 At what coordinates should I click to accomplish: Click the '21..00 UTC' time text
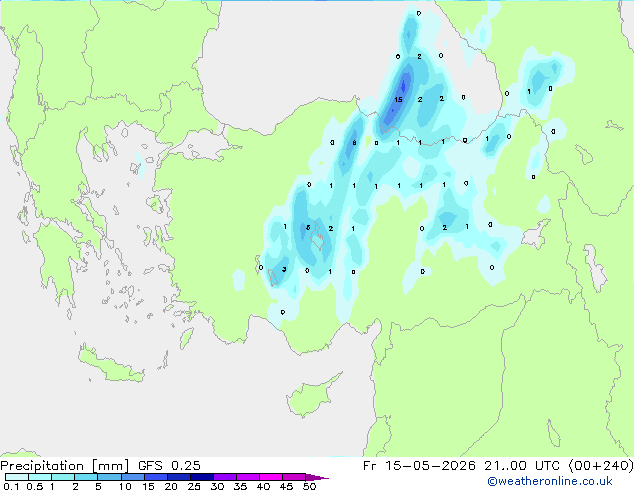pos(522,466)
